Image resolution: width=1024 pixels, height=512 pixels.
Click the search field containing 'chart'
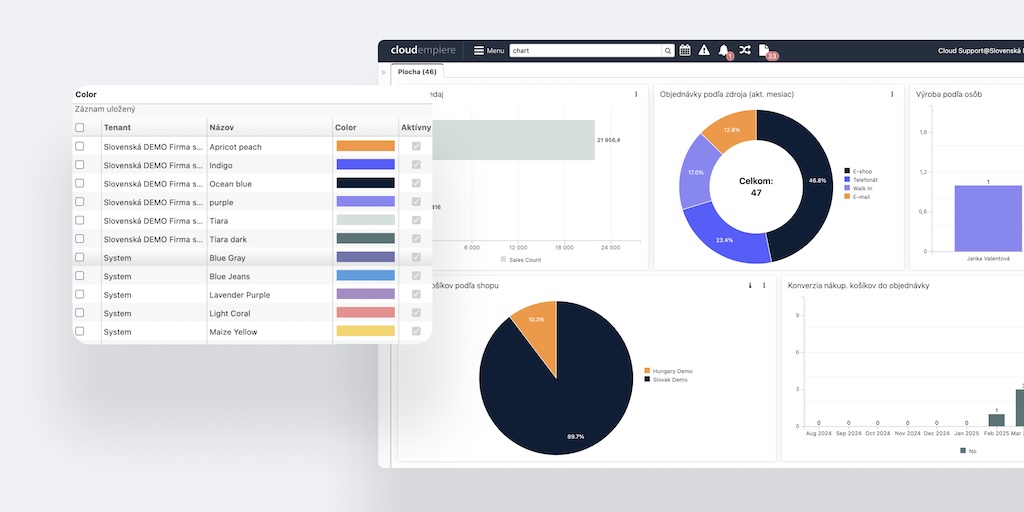[585, 50]
